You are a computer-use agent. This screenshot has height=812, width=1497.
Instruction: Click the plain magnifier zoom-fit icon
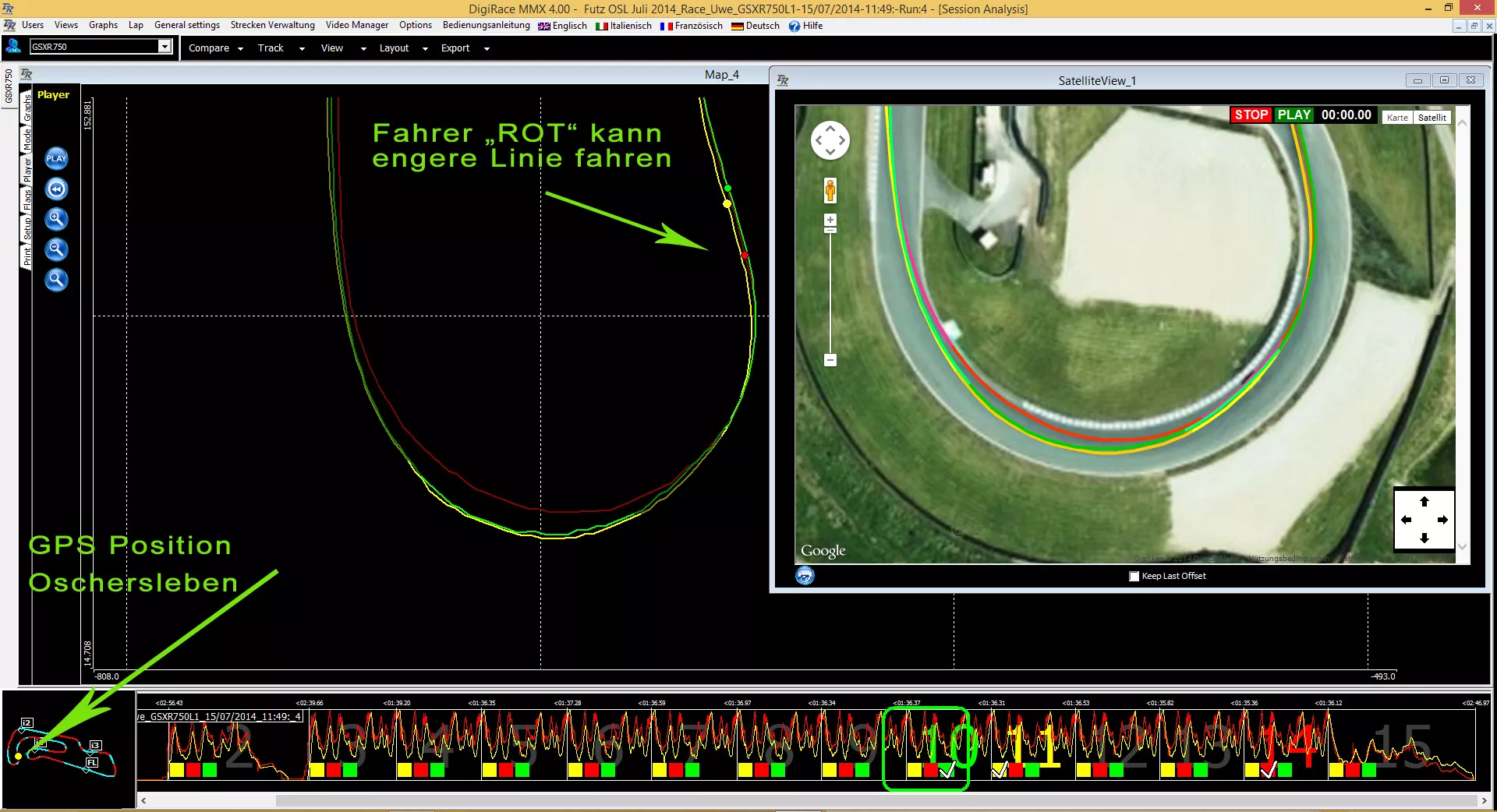(56, 280)
